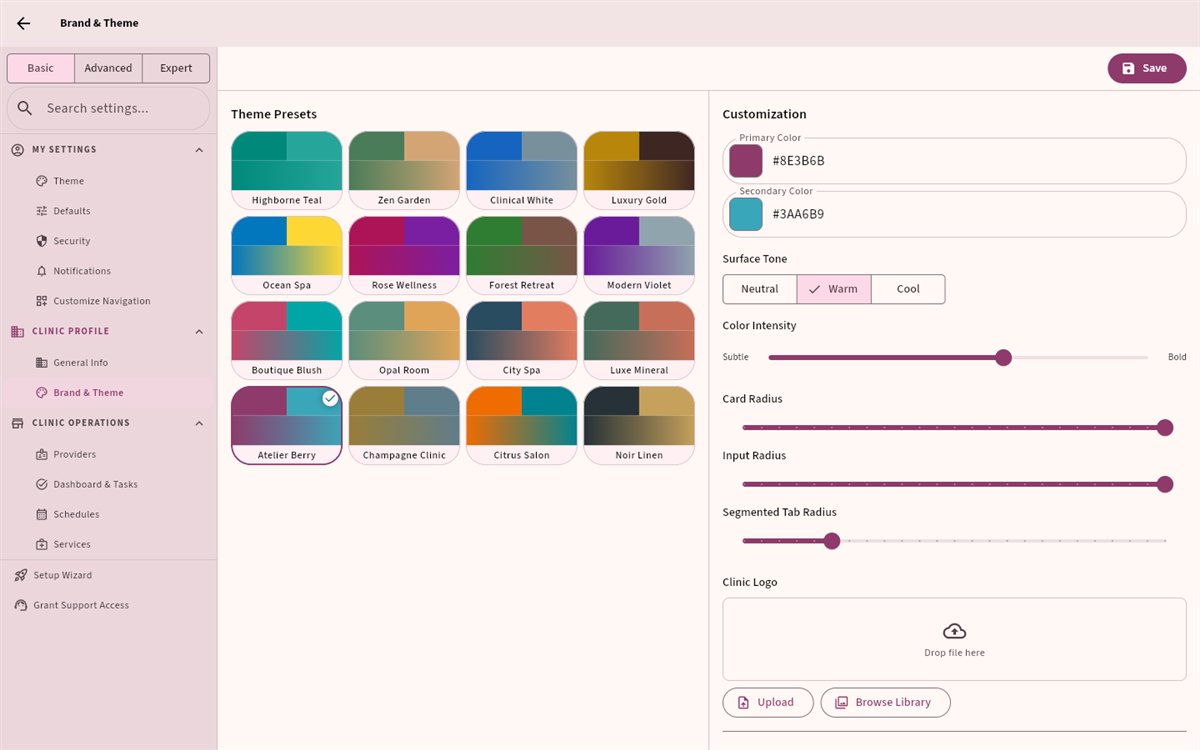Open Schedules page
The image size is (1200, 750).
(x=108, y=514)
